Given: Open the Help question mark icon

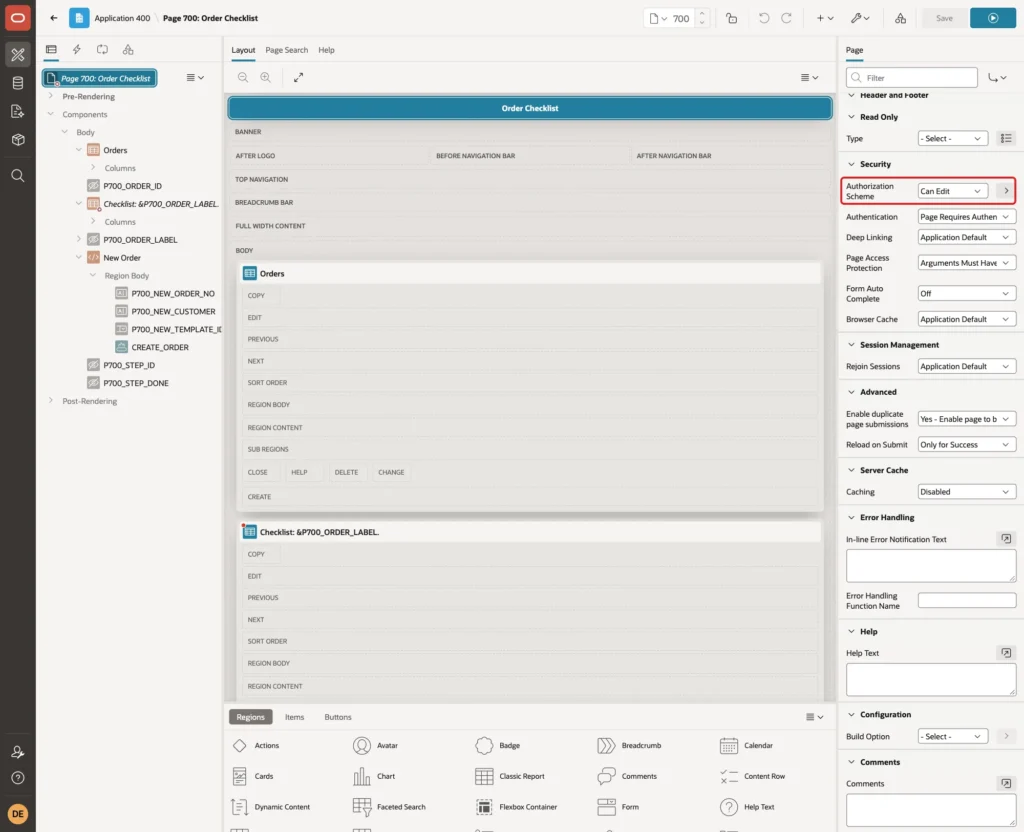Looking at the screenshot, I should 18,778.
